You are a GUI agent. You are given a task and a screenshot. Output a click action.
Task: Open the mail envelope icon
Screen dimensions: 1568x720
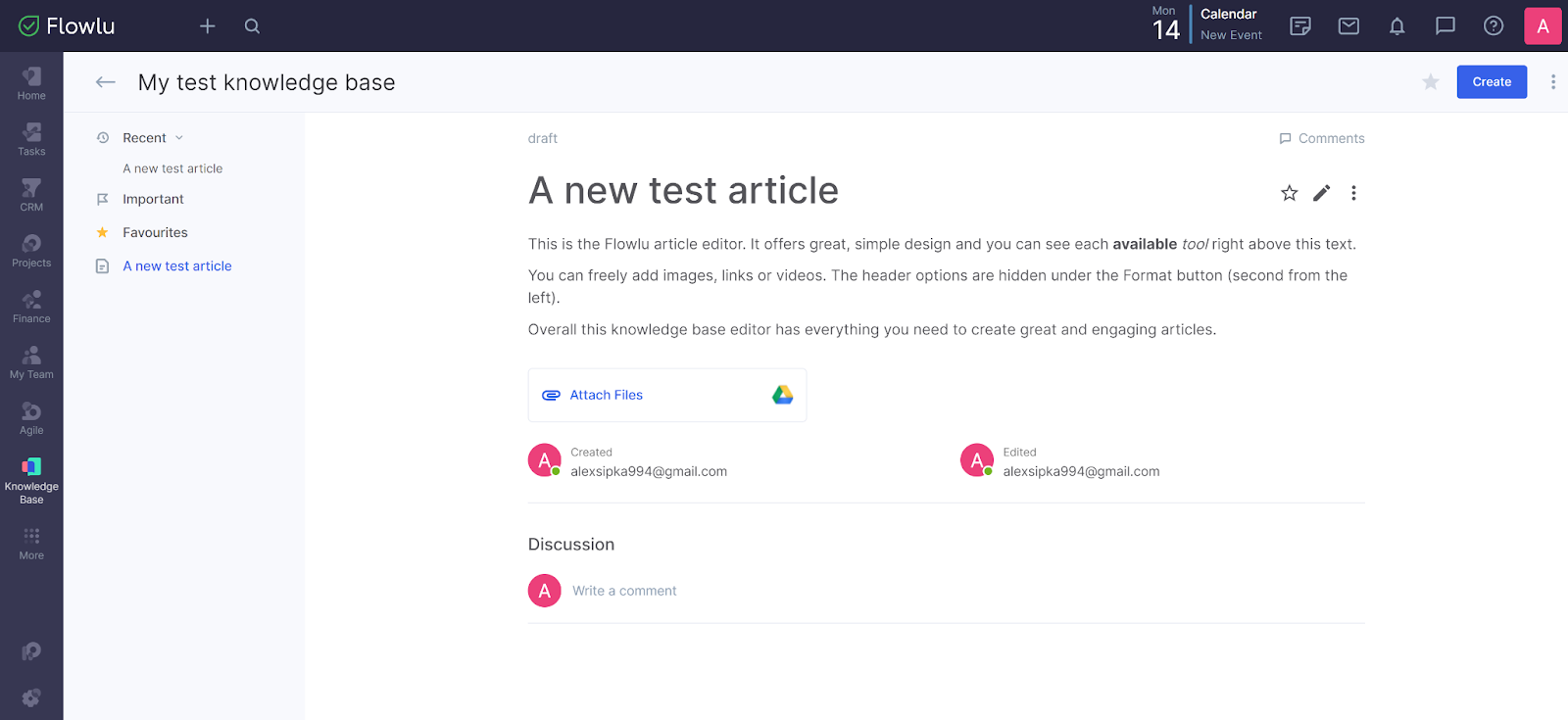coord(1348,26)
